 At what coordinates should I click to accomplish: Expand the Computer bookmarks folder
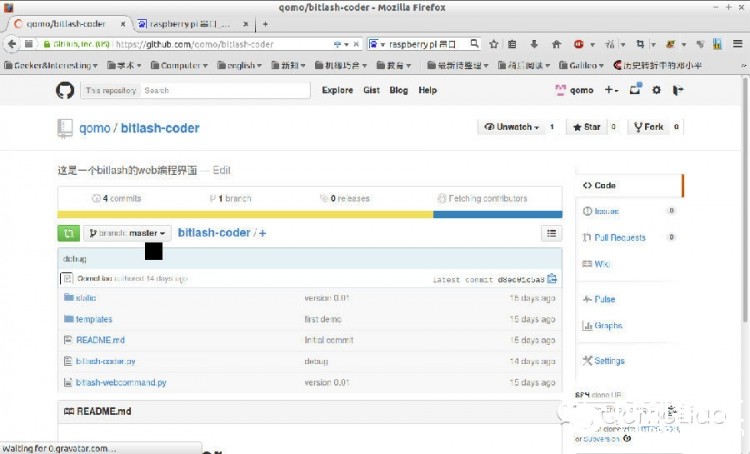click(x=179, y=65)
